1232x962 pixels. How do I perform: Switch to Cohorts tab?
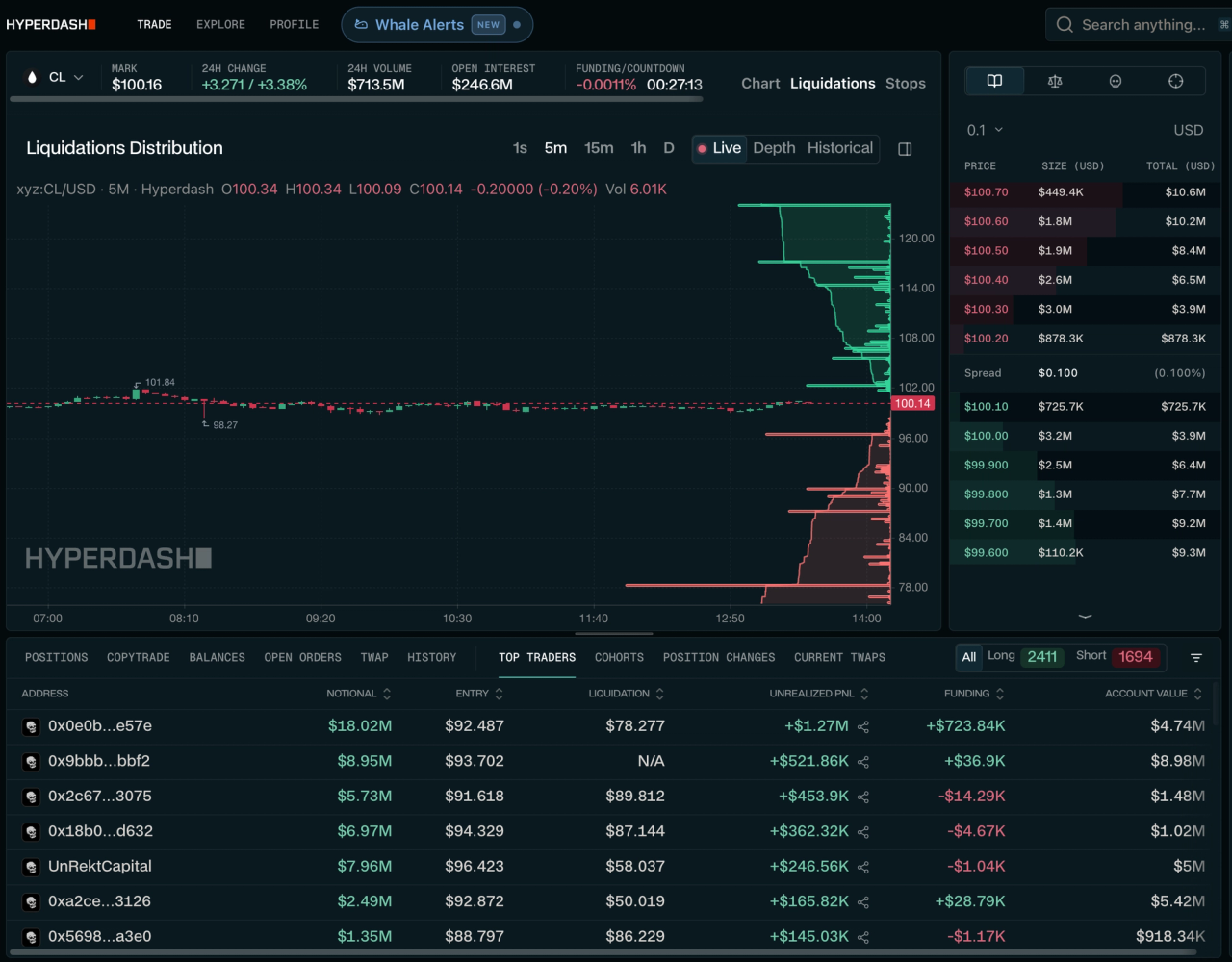(619, 658)
